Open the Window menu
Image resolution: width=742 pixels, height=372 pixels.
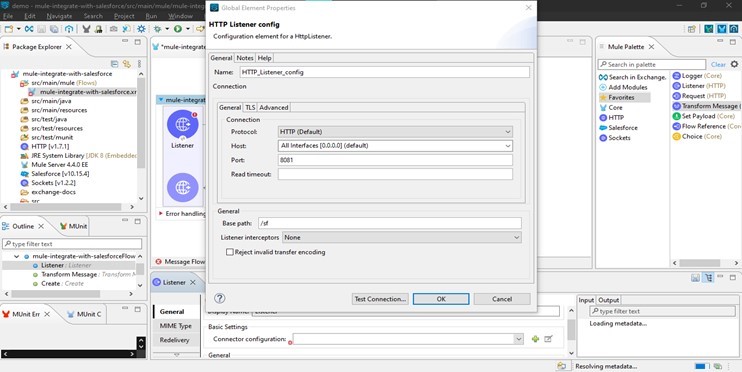[180, 16]
